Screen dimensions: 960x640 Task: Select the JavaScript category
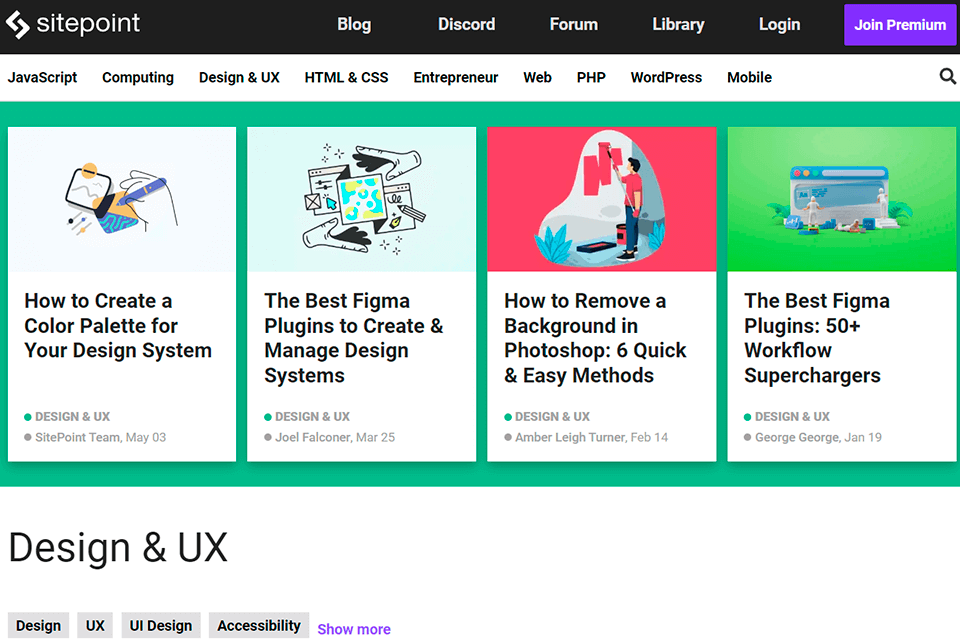pos(42,78)
